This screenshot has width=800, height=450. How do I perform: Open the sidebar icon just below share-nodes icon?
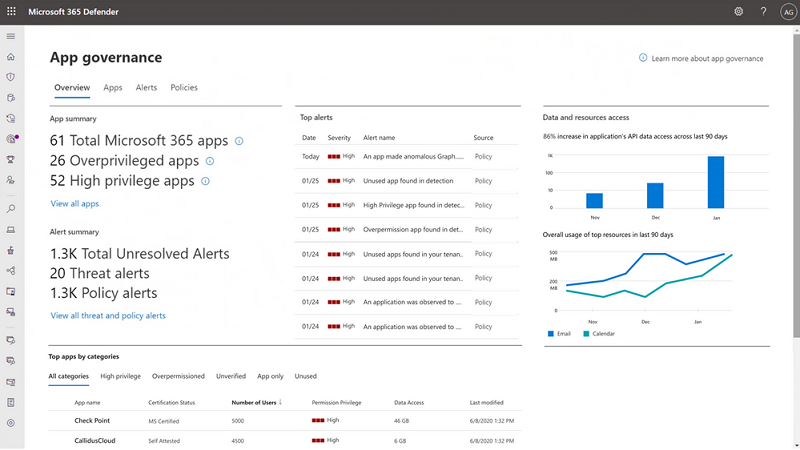click(11, 291)
